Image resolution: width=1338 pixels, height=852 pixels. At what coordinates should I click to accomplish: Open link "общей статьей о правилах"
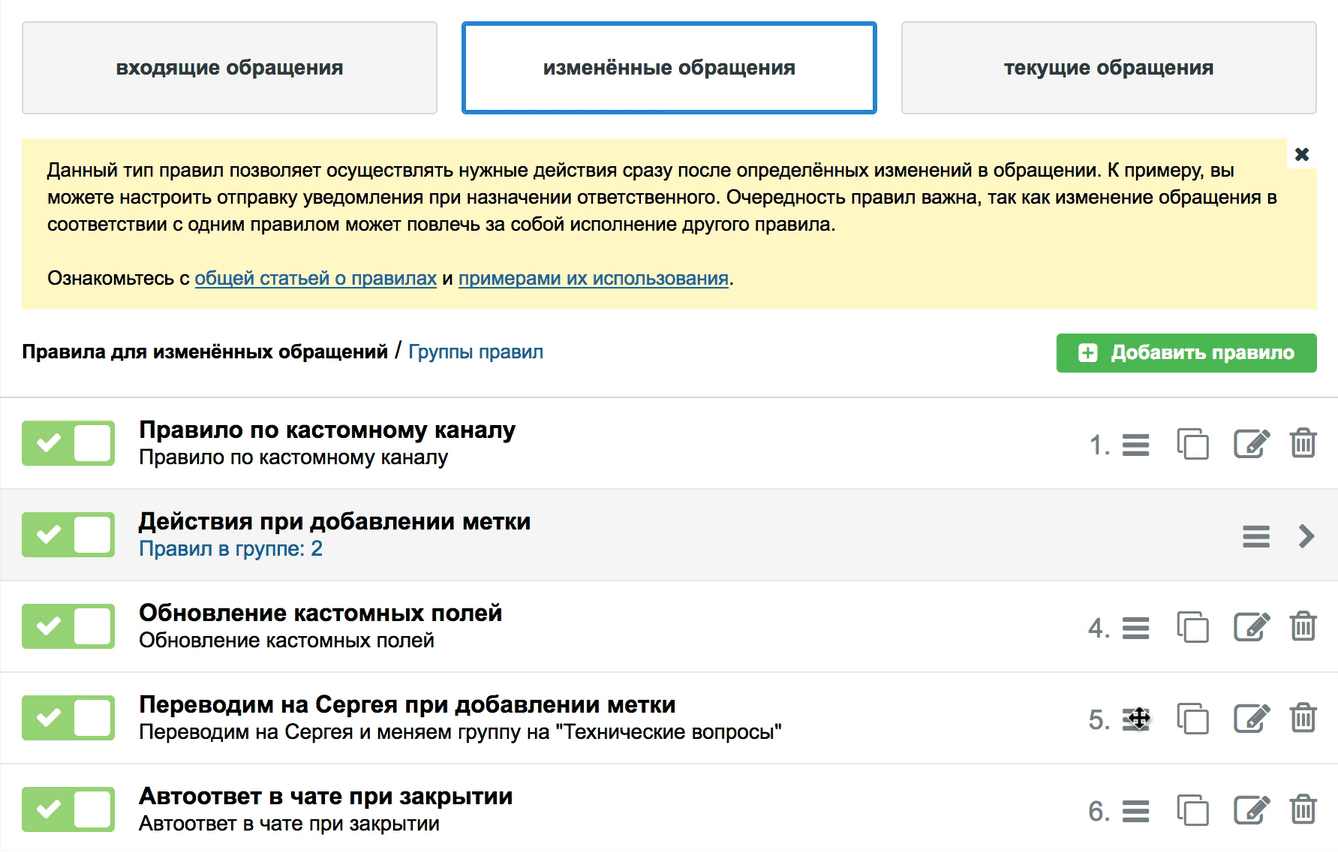[x=316, y=278]
